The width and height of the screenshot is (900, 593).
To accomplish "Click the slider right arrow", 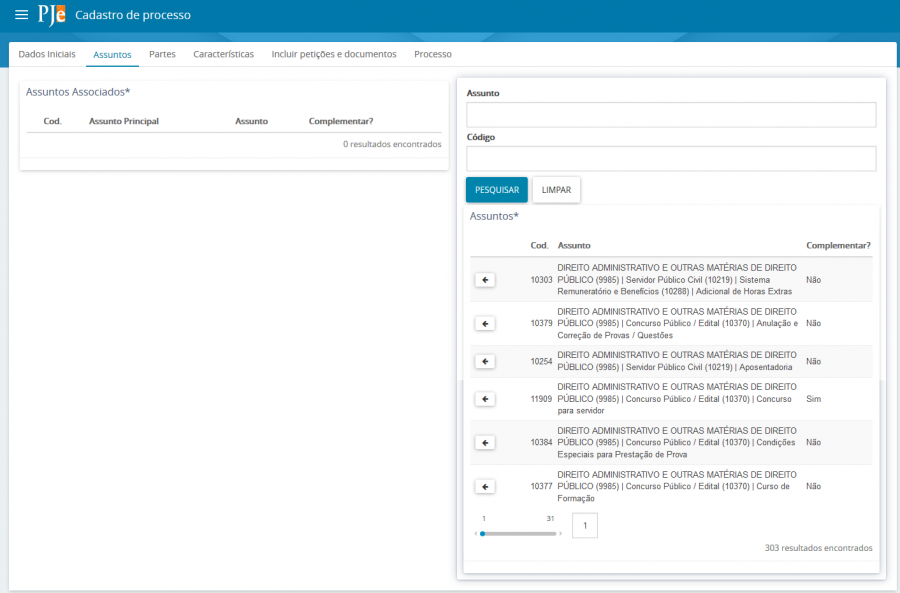I will pyautogui.click(x=561, y=534).
